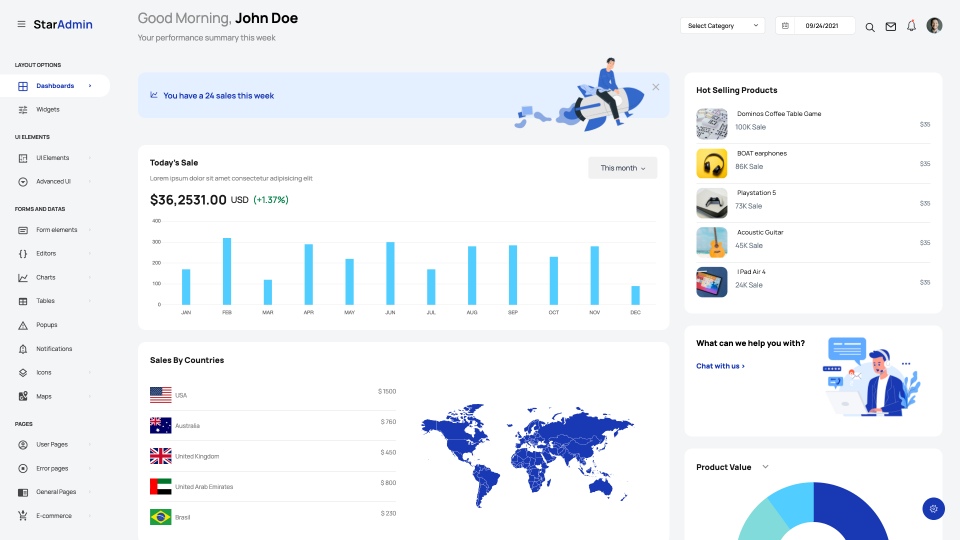
Task: Open the mail envelope icon
Action: point(891,27)
